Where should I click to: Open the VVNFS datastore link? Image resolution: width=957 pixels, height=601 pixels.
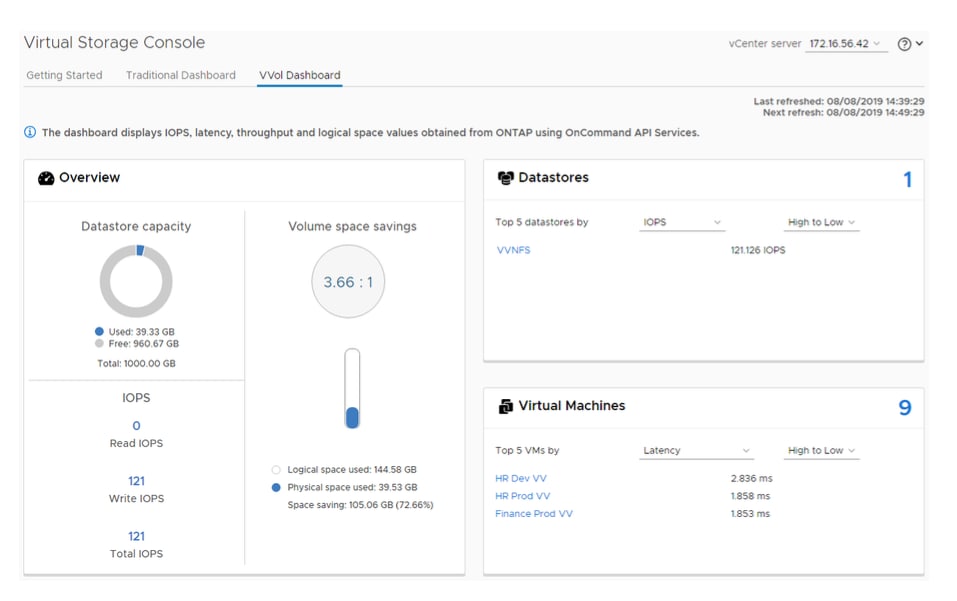513,250
